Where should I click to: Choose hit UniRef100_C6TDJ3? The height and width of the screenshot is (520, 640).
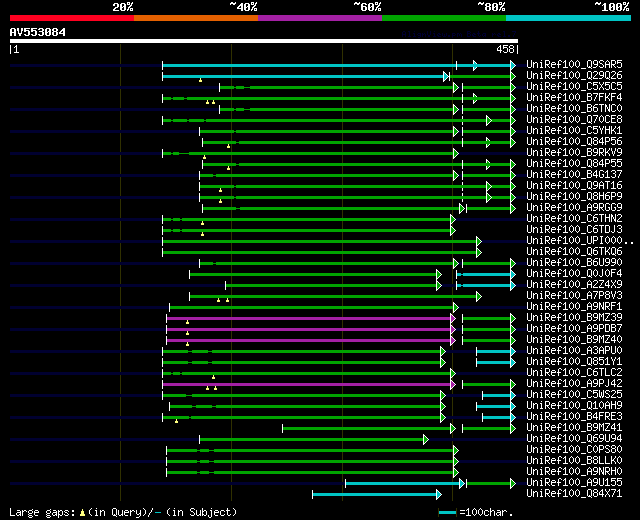[574, 230]
